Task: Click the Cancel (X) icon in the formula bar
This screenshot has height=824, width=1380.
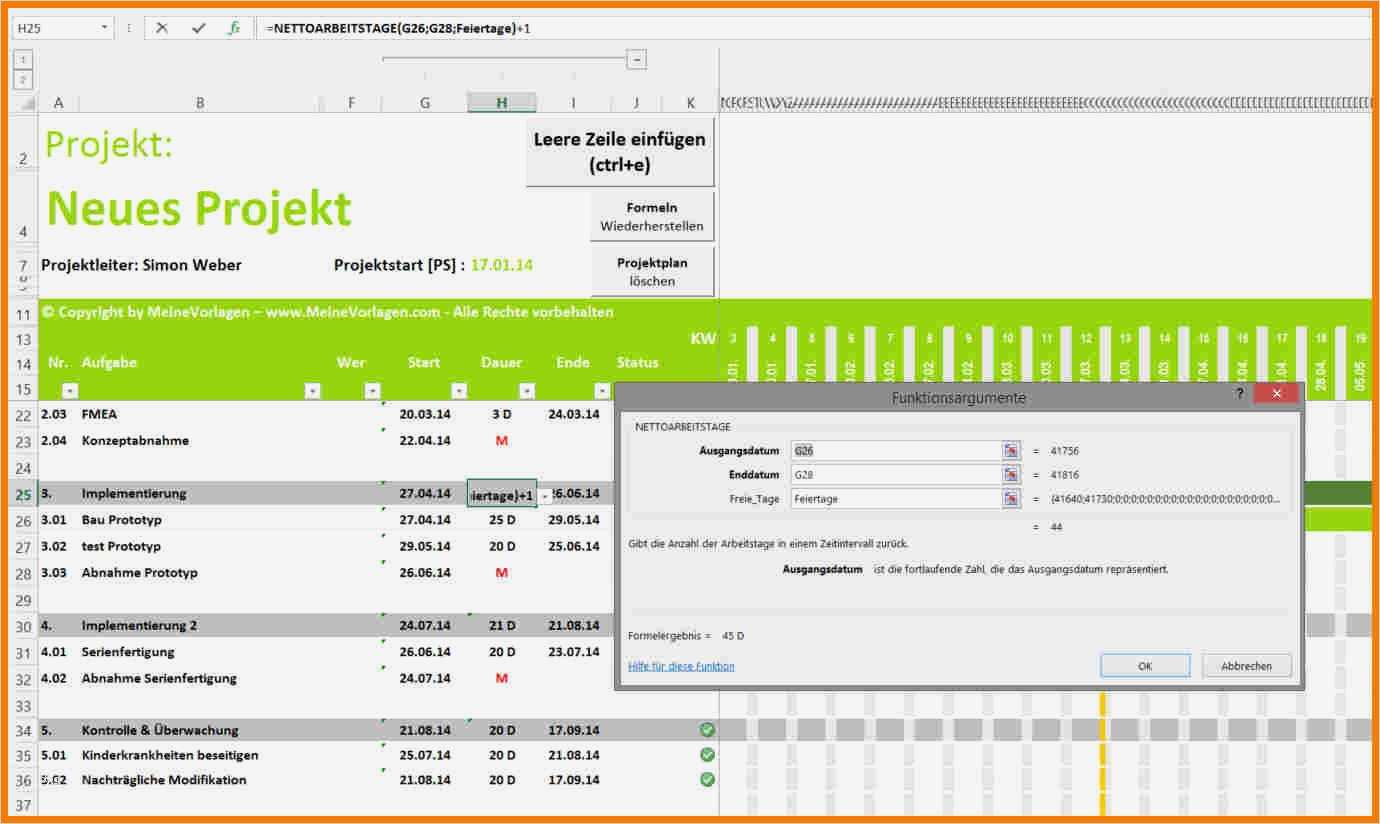Action: [x=161, y=29]
